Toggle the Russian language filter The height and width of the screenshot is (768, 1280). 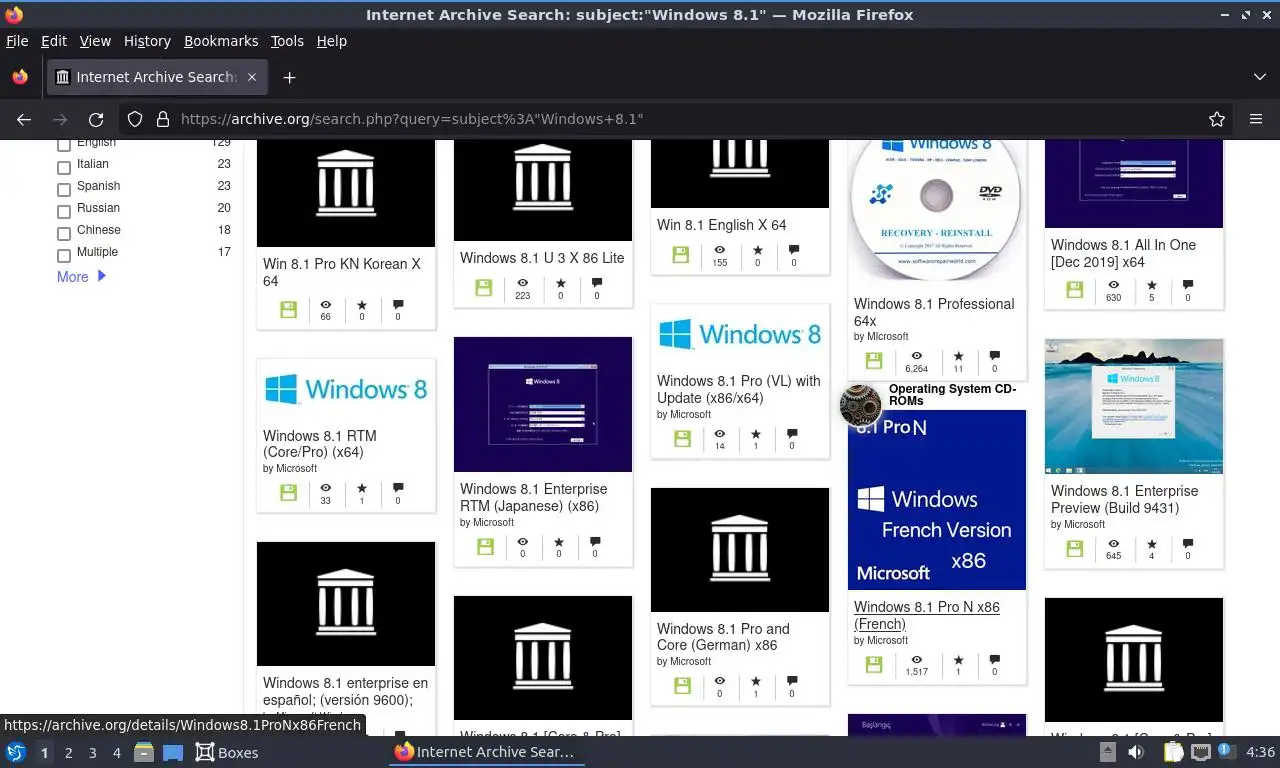pyautogui.click(x=64, y=211)
